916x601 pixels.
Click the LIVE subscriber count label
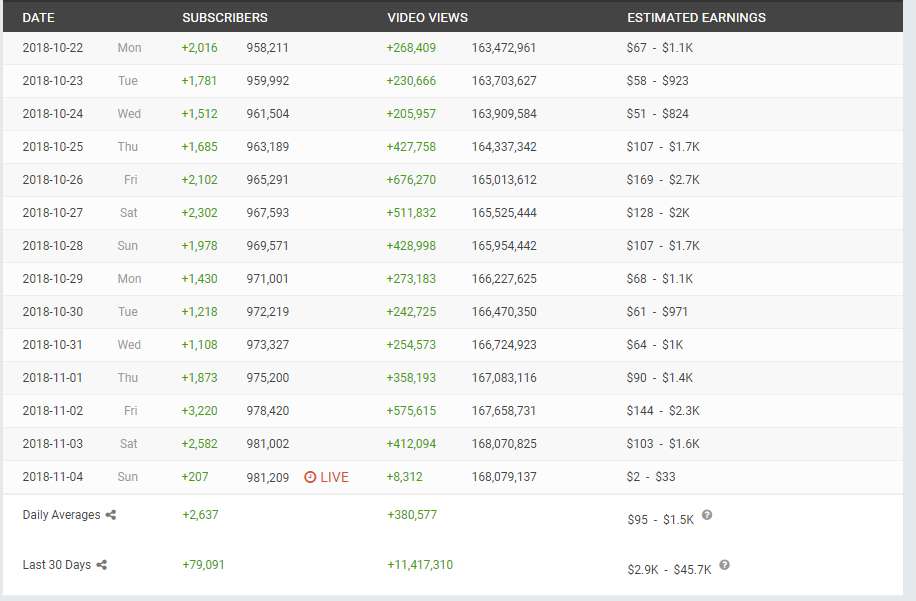click(x=334, y=477)
